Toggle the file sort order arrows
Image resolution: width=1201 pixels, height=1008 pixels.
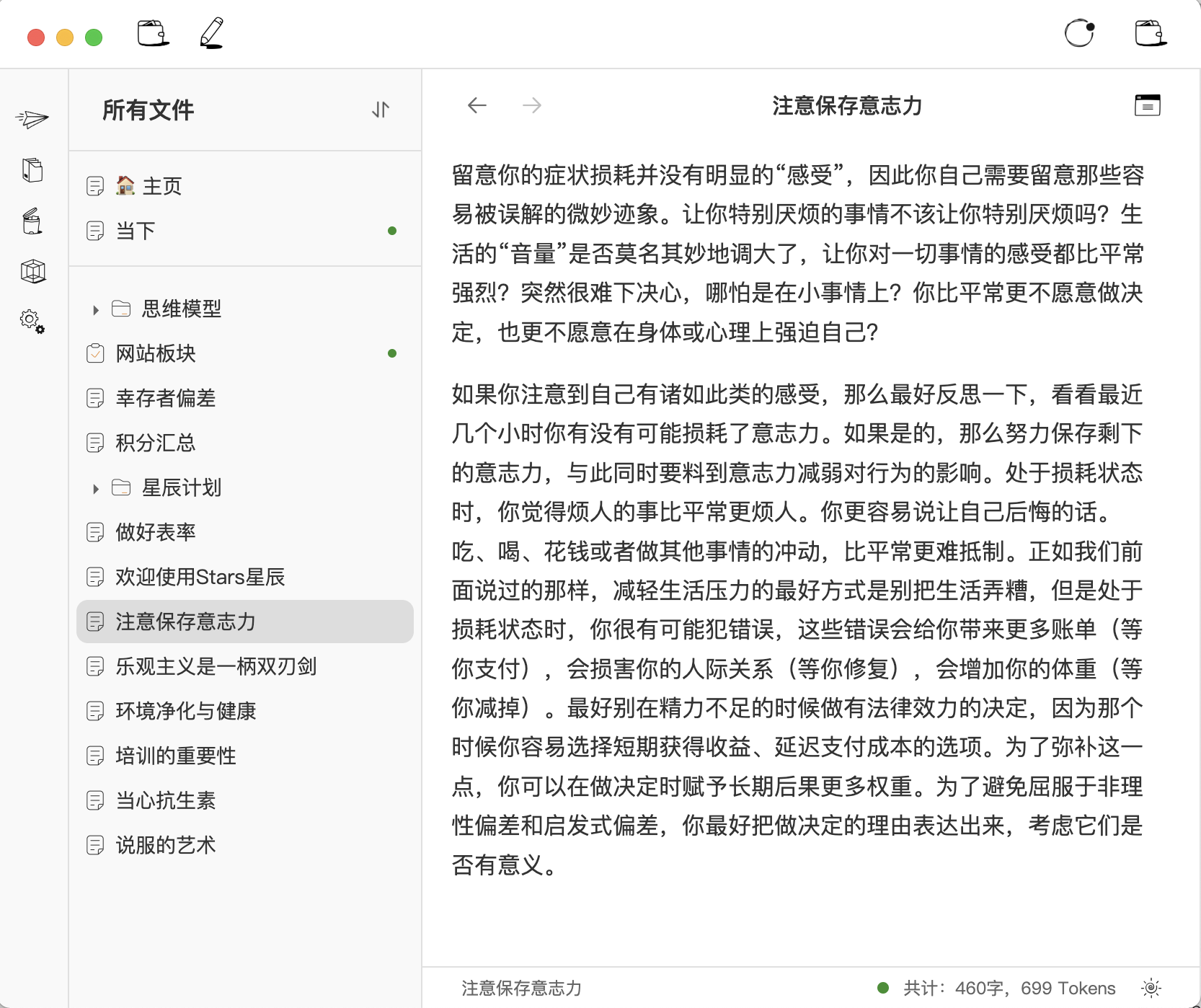click(x=381, y=110)
